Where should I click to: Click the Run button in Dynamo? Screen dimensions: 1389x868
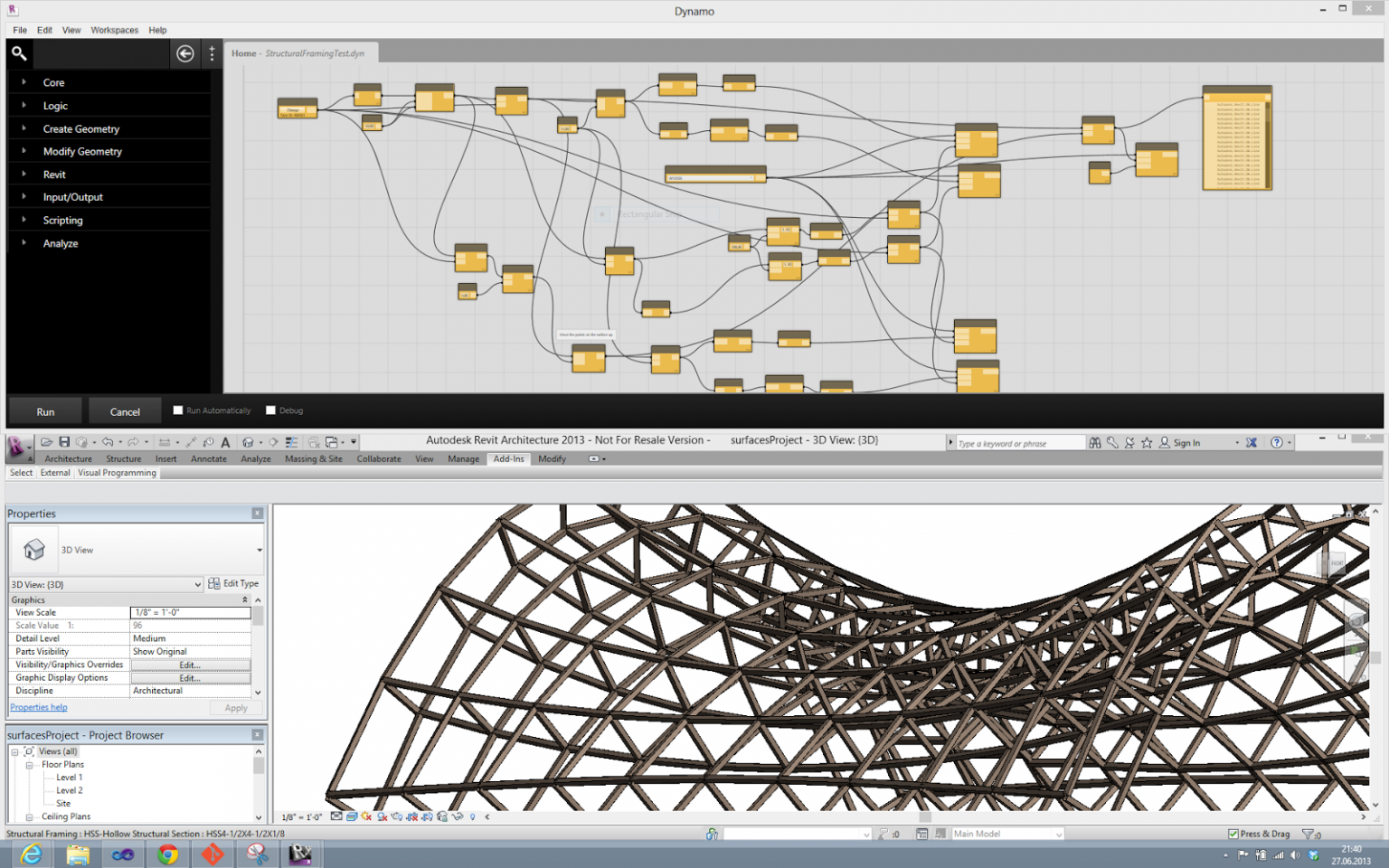coord(45,411)
